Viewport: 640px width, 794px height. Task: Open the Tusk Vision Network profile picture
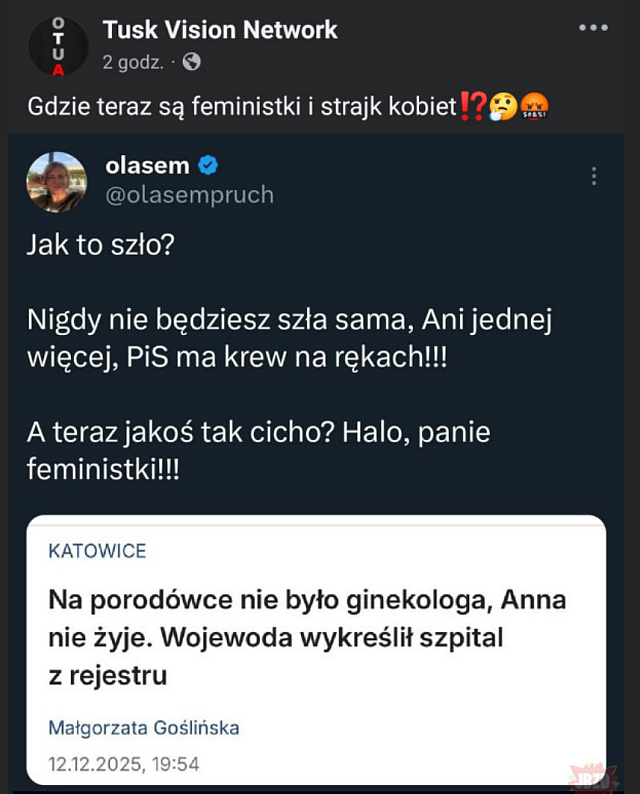coord(58,46)
